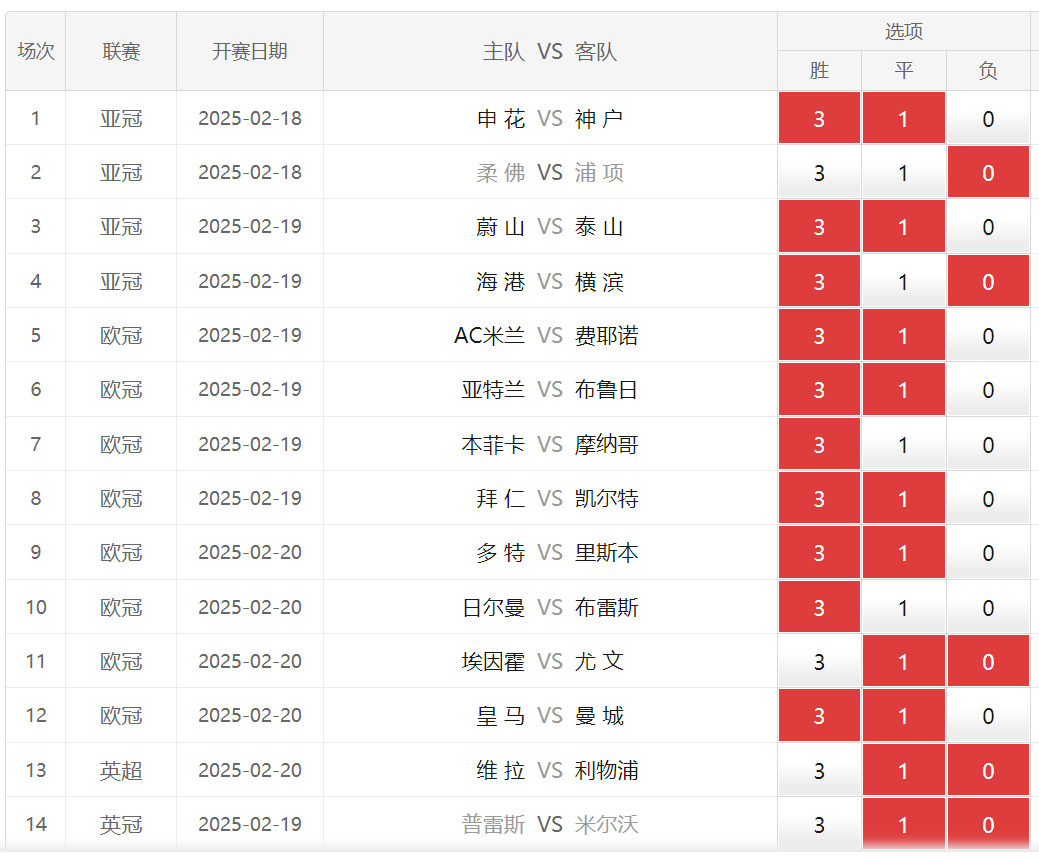Click the 选项 header cell
1039x861 pixels.
(x=904, y=31)
